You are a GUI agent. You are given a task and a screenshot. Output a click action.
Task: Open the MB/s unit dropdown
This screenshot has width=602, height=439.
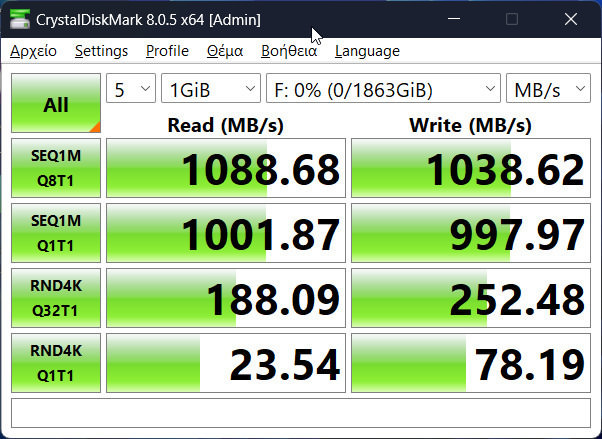click(x=548, y=90)
